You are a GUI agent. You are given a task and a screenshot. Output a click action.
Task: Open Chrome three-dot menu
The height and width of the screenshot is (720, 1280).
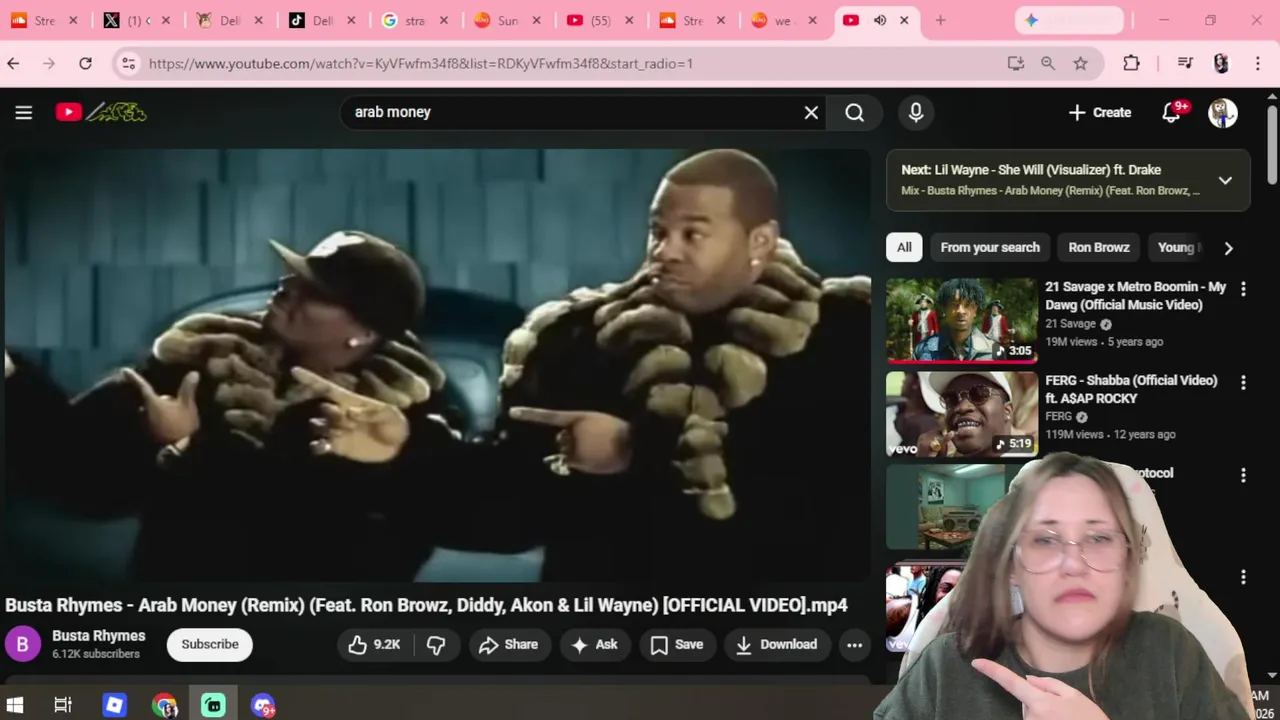coord(1258,63)
